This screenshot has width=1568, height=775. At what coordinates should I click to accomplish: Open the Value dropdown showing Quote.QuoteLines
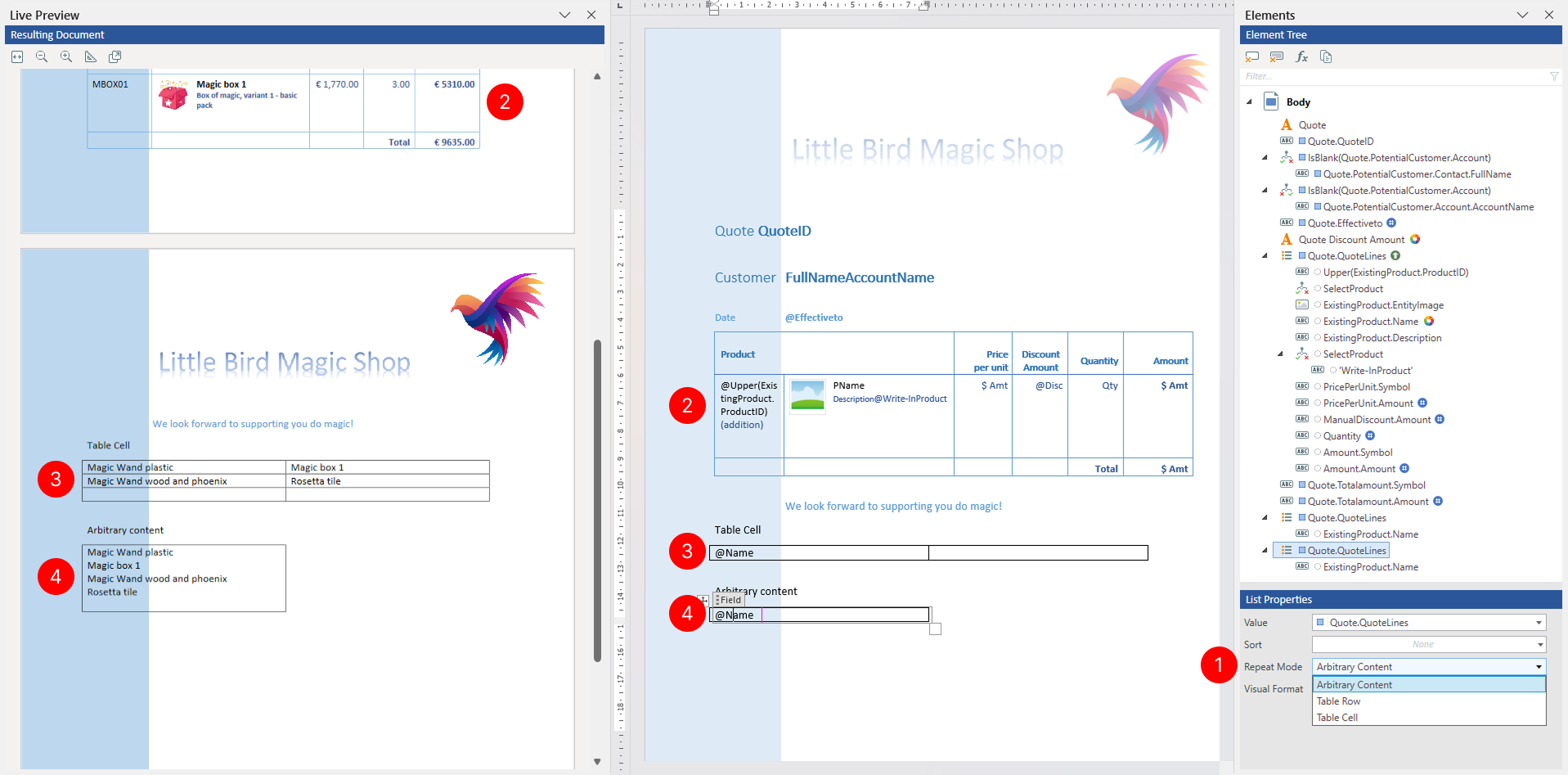1539,623
